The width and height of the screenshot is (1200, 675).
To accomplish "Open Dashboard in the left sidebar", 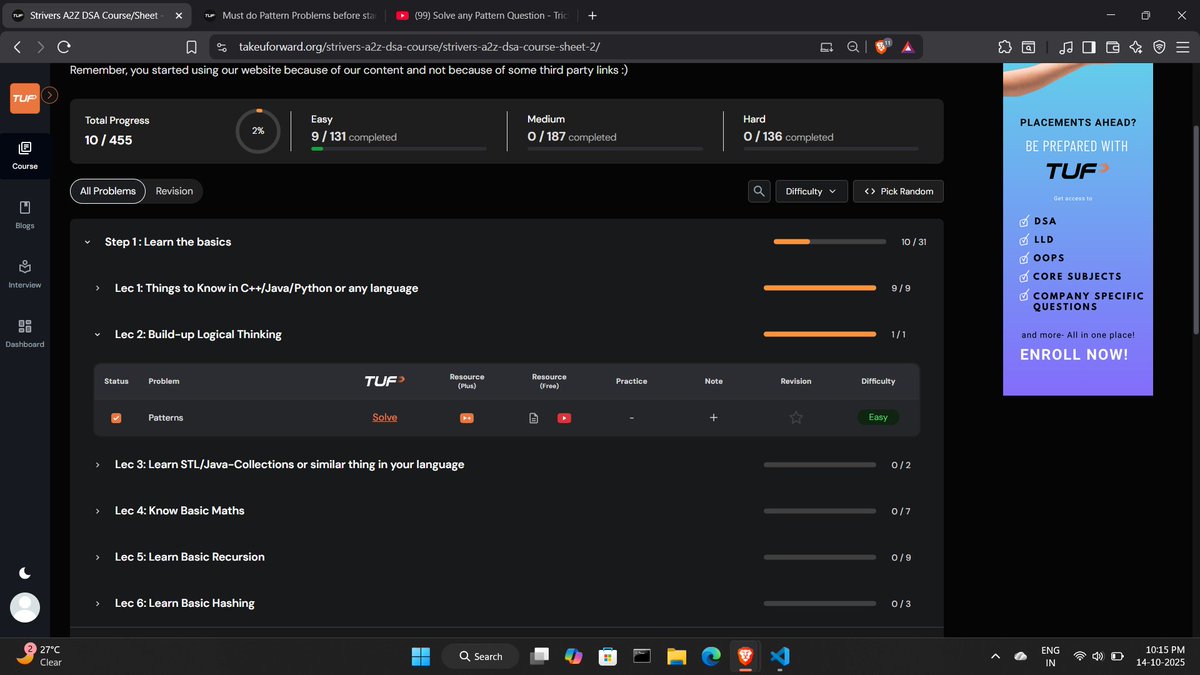I will [x=25, y=333].
